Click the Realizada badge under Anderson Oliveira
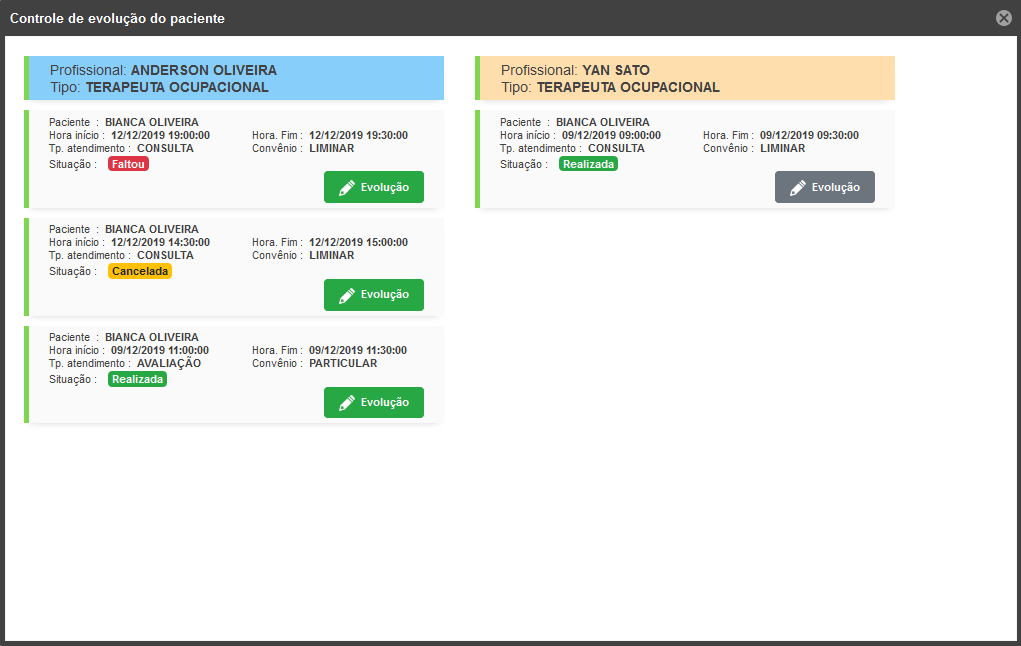 tap(137, 379)
